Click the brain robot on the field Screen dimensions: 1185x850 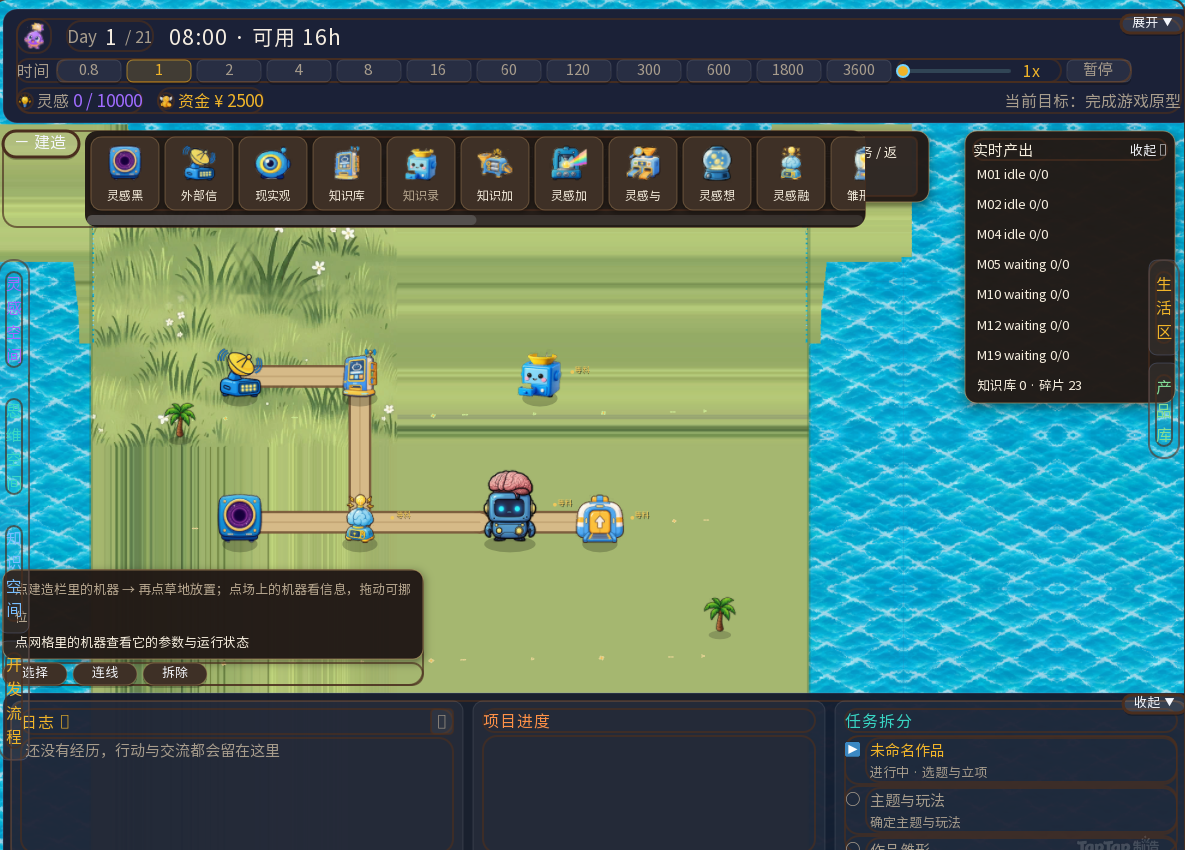(x=510, y=506)
